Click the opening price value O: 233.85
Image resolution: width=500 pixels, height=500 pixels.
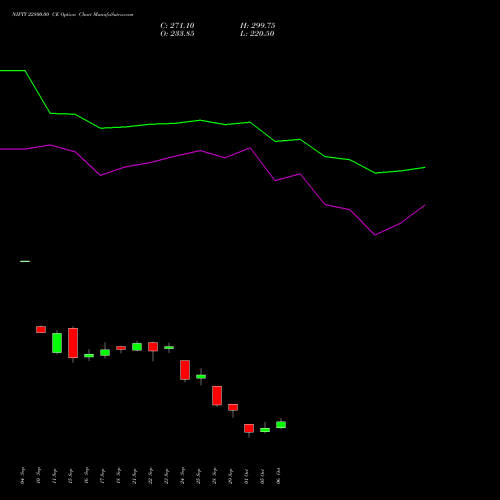(177, 34)
